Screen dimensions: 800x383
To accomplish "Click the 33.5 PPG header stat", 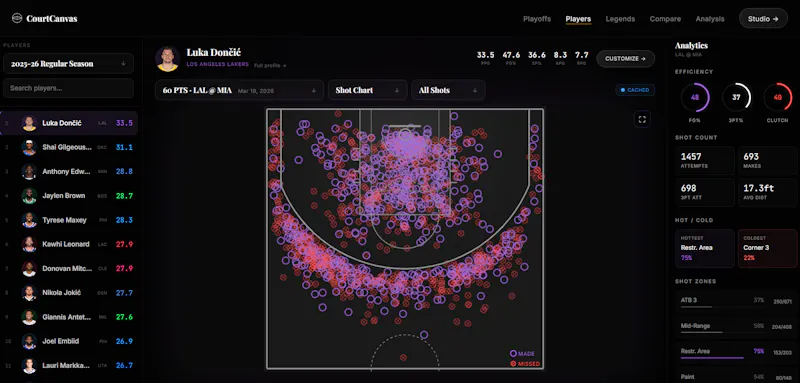I will (x=485, y=57).
